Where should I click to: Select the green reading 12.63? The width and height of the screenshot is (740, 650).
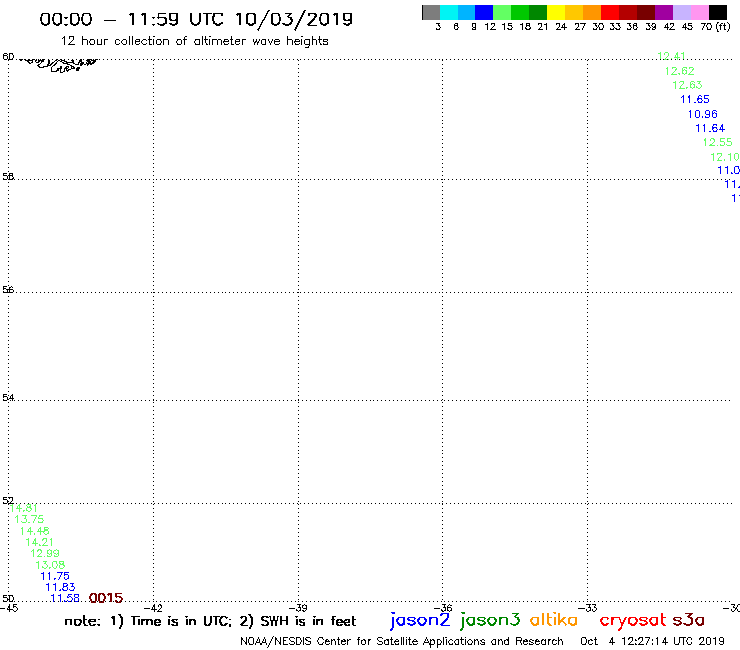(x=687, y=85)
